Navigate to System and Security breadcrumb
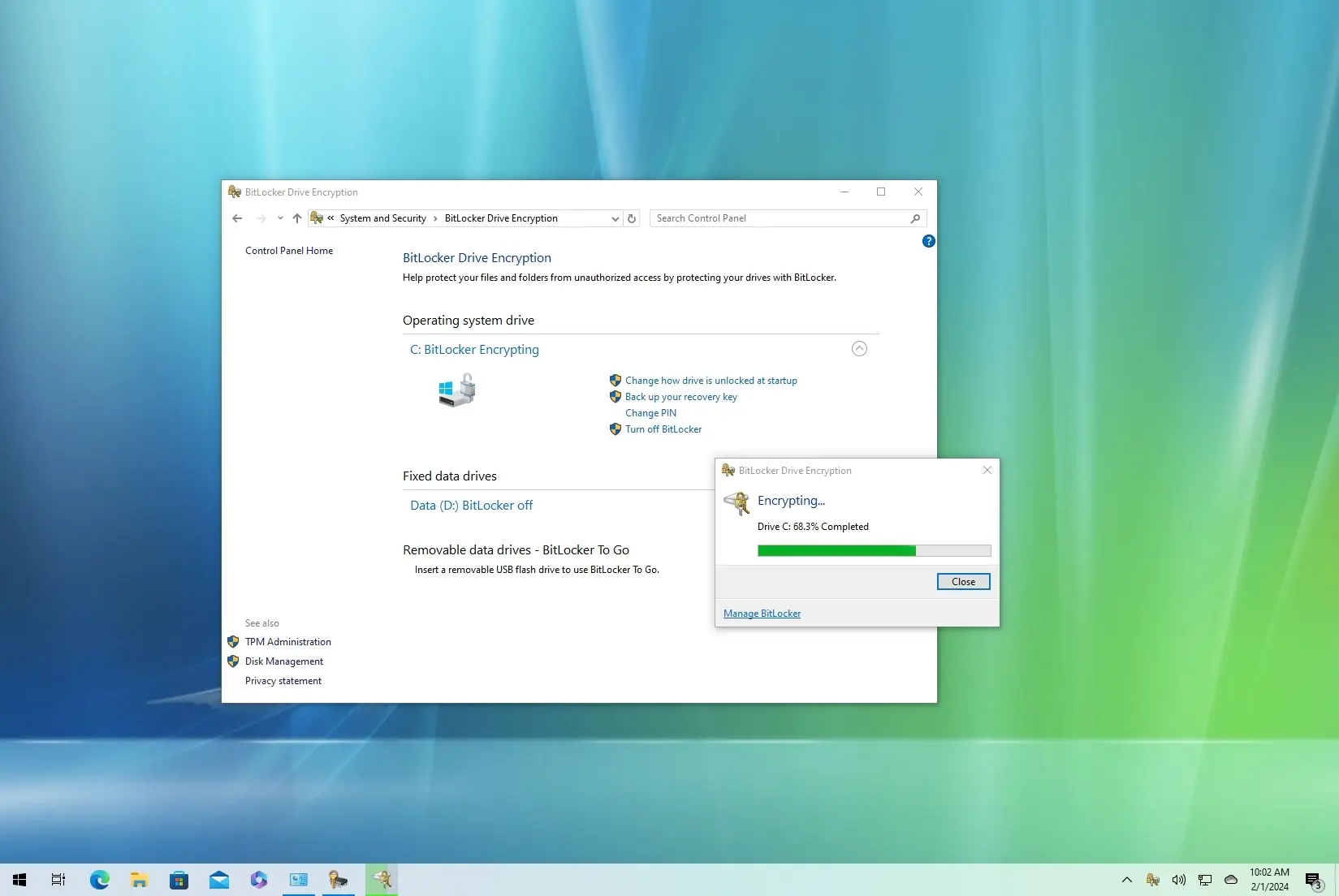 (382, 218)
